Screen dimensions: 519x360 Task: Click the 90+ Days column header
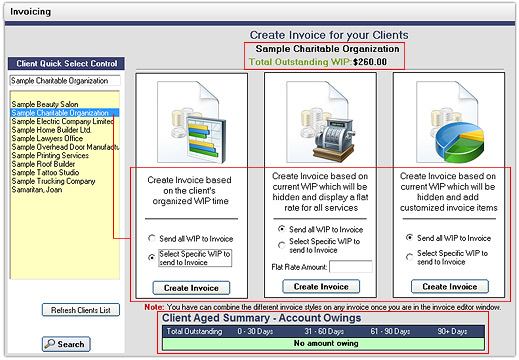click(452, 331)
